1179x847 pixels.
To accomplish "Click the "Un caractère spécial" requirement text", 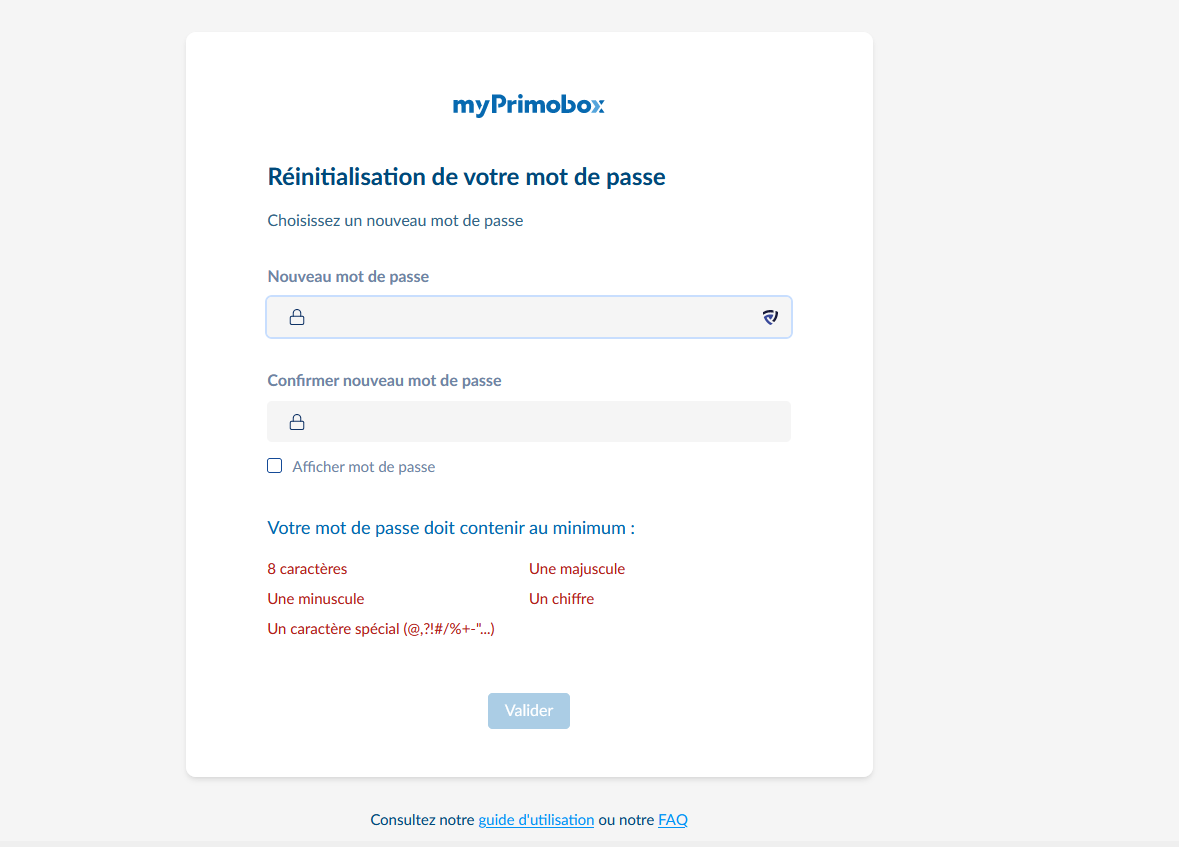I will (381, 629).
